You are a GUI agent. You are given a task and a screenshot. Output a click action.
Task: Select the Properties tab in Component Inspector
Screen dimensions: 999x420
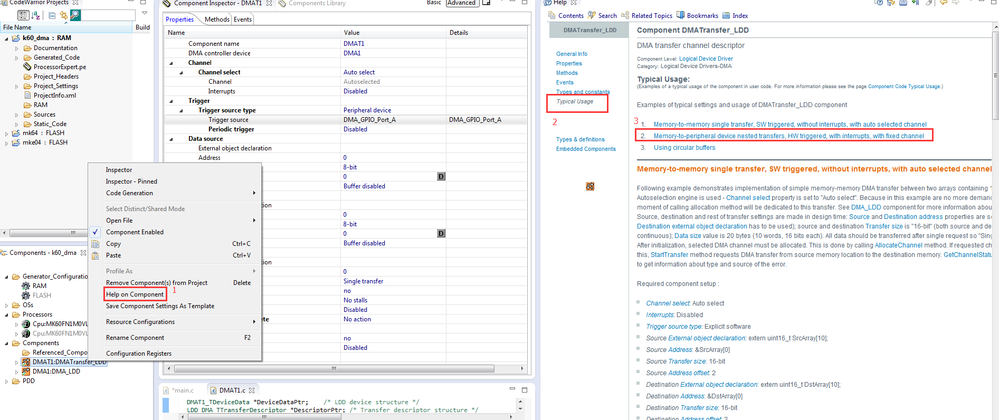coord(179,20)
